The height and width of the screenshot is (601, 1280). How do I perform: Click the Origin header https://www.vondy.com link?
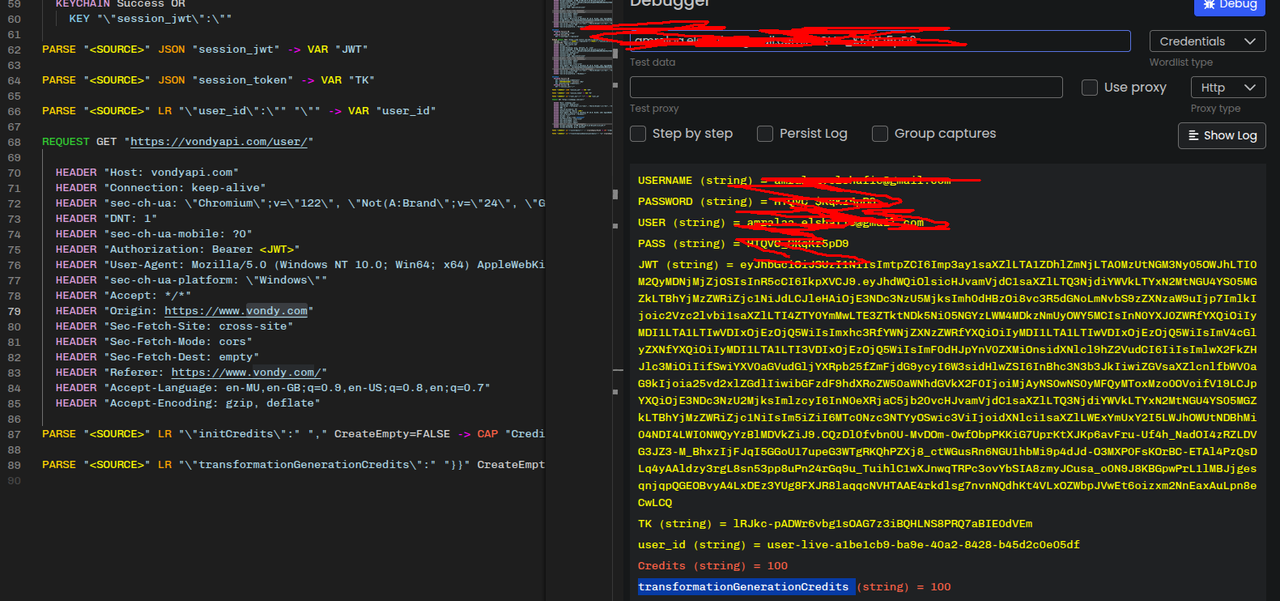[x=236, y=311]
